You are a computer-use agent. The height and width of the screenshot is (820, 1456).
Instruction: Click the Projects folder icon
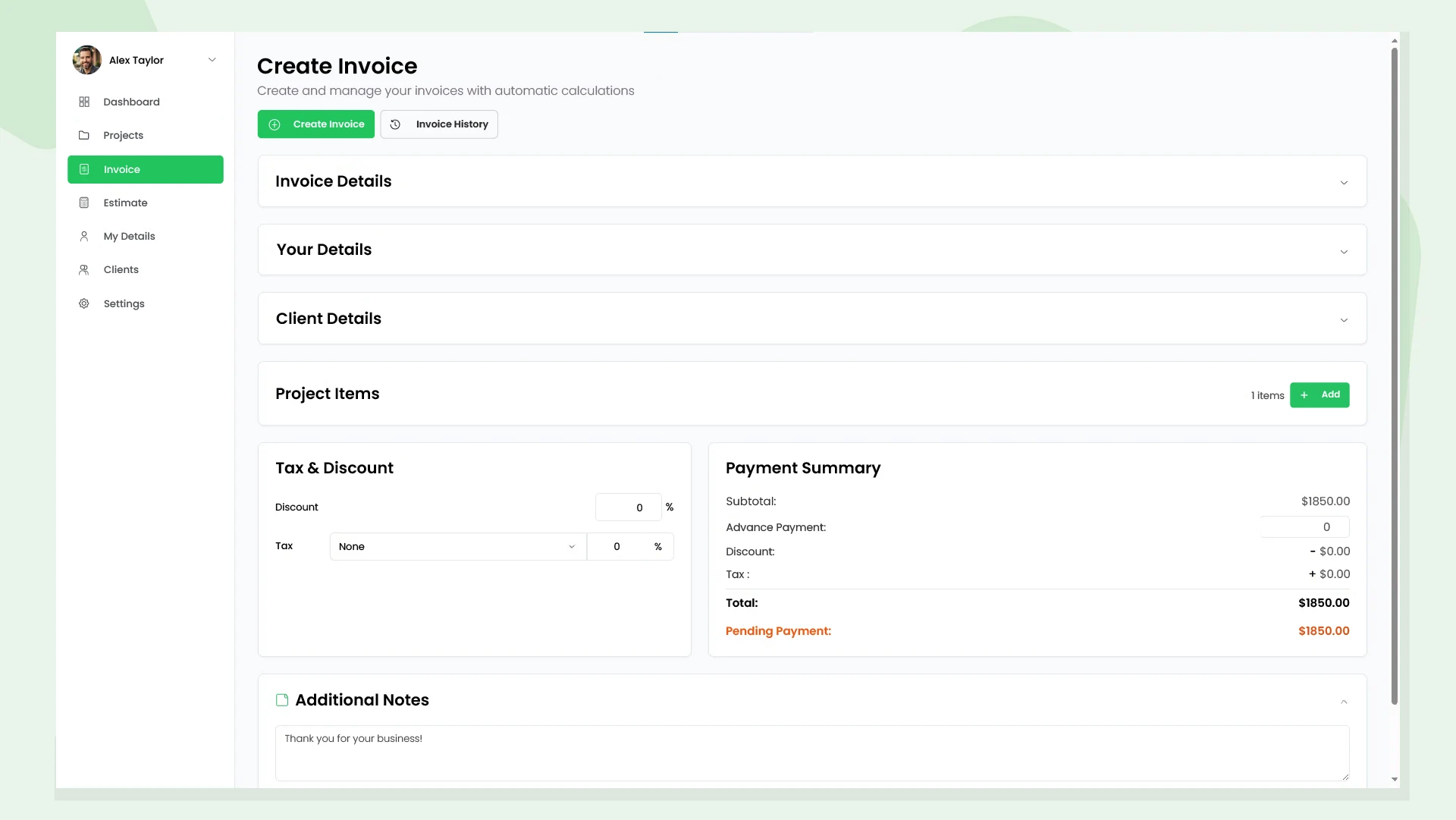click(x=83, y=135)
